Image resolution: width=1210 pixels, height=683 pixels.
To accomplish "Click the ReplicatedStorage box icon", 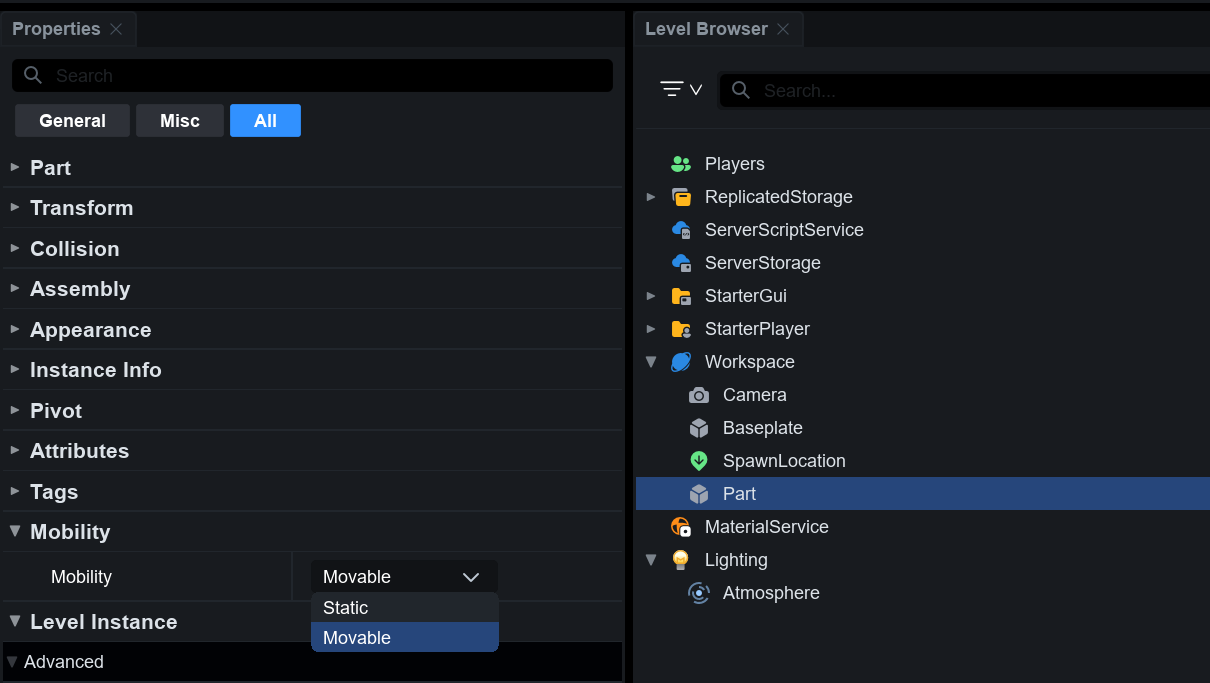I will (681, 197).
